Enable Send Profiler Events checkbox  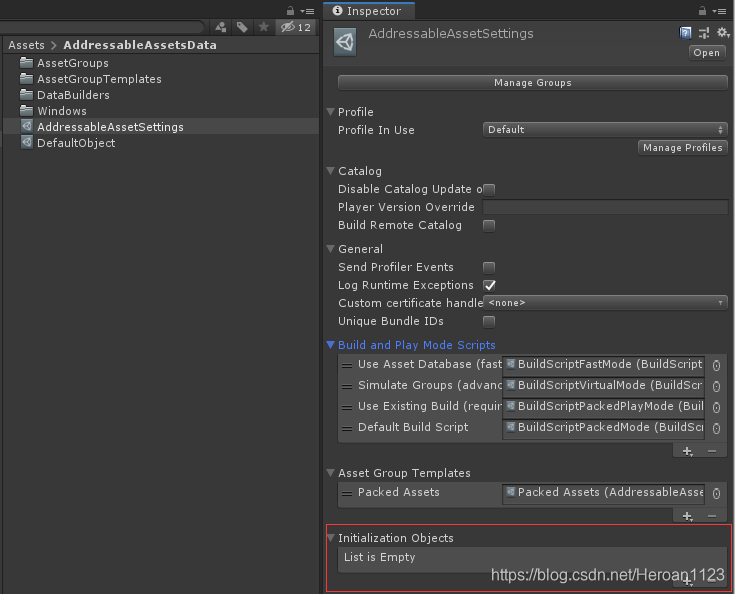489,268
